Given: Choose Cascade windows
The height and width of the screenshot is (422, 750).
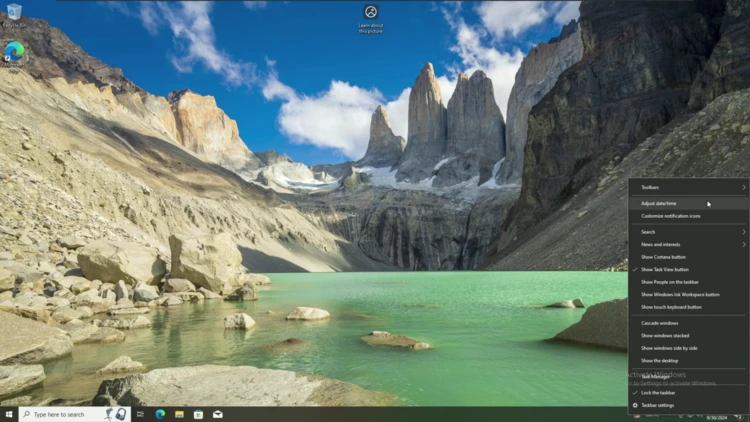Looking at the screenshot, I should pos(688,323).
